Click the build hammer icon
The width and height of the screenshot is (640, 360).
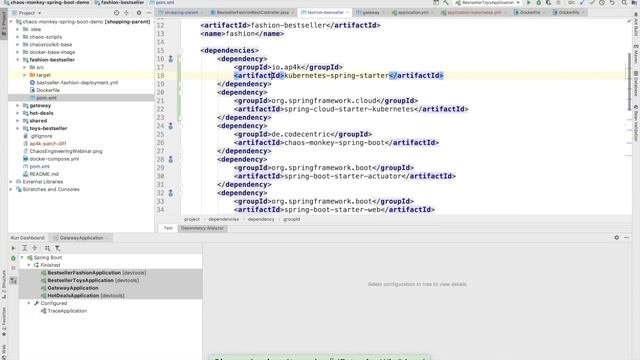click(x=446, y=2)
